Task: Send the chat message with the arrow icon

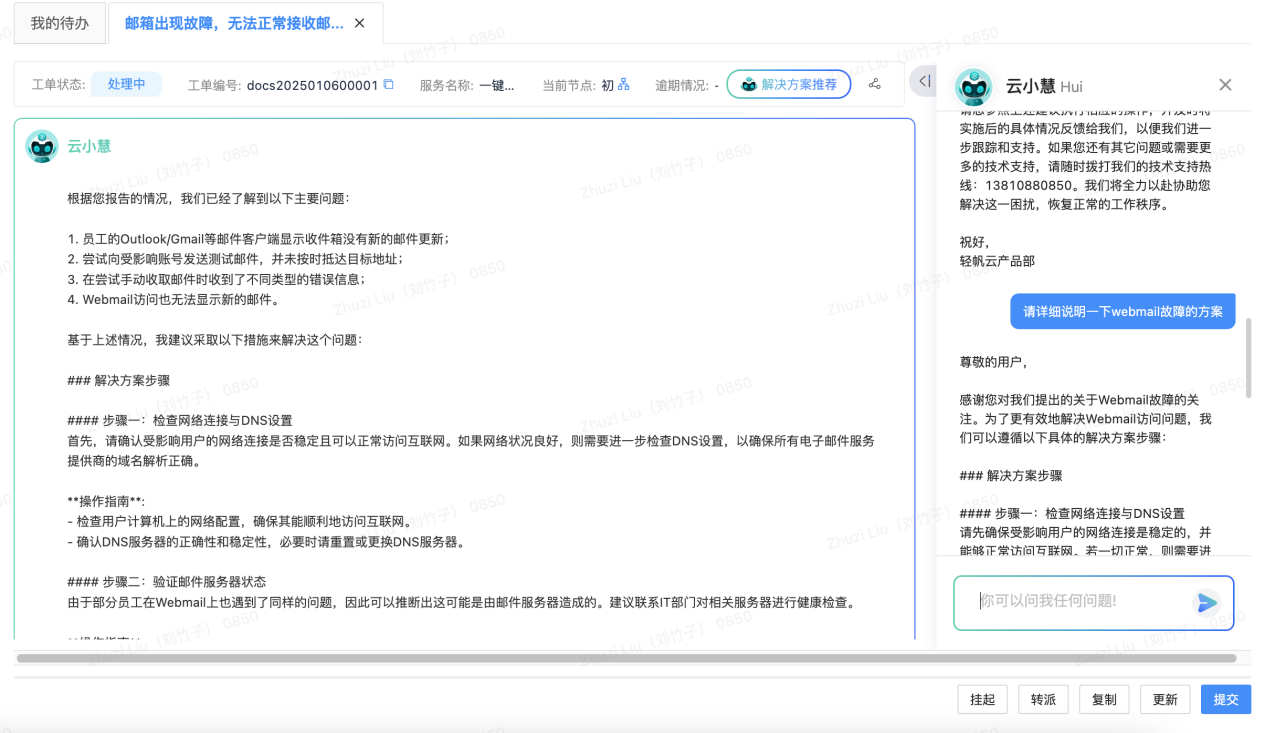Action: point(1207,602)
